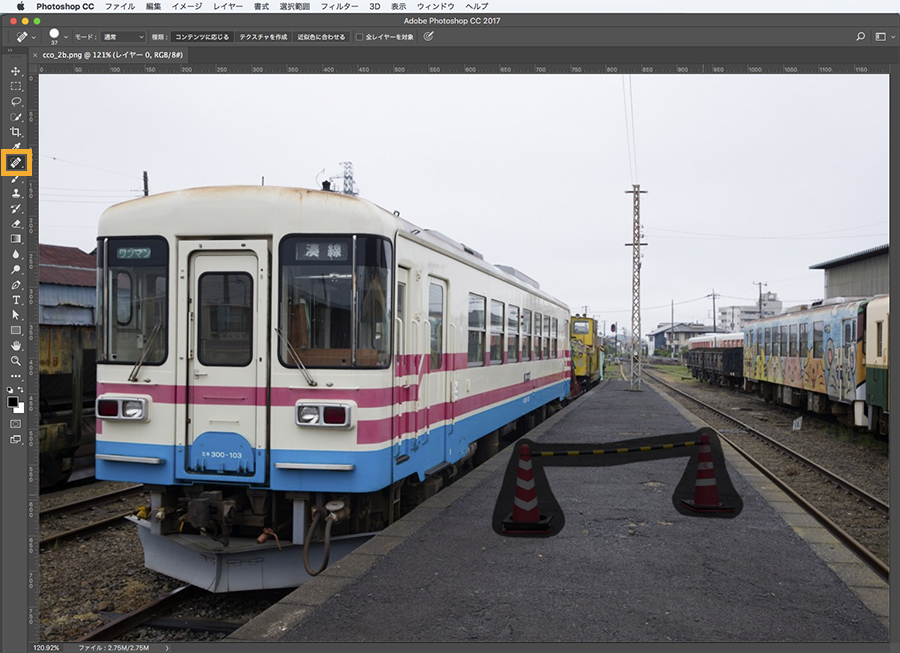Open the ウィンドウ menu
The width and height of the screenshot is (900, 653).
(436, 6)
